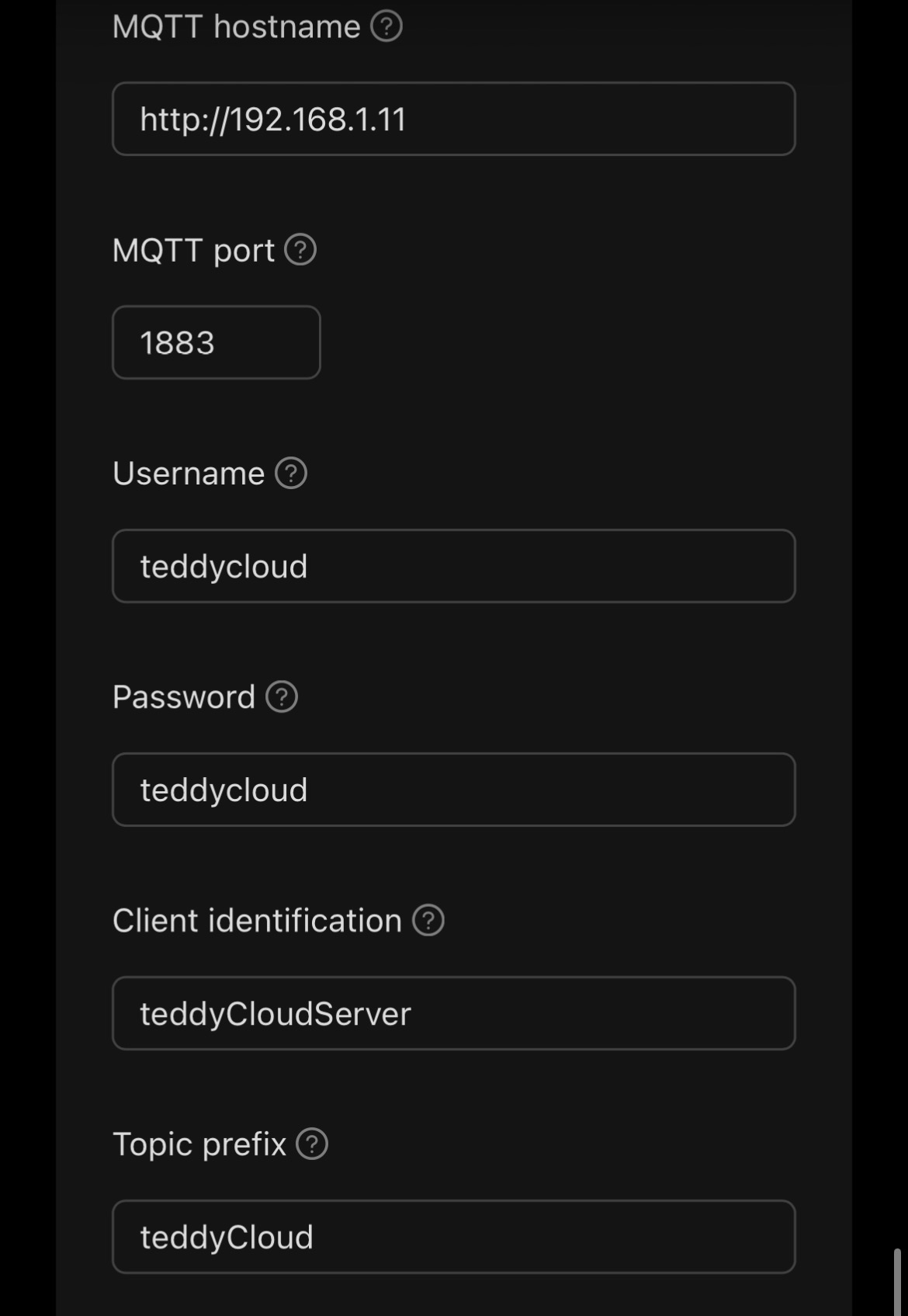Click the "Client identification" label text
The width and height of the screenshot is (908, 1316).
[x=257, y=921]
